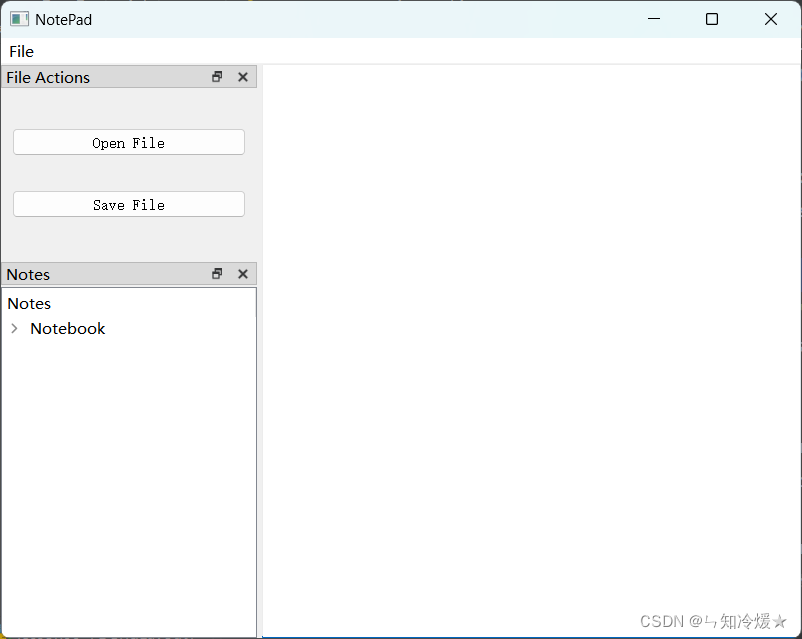Close the NotePad window

click(x=771, y=19)
